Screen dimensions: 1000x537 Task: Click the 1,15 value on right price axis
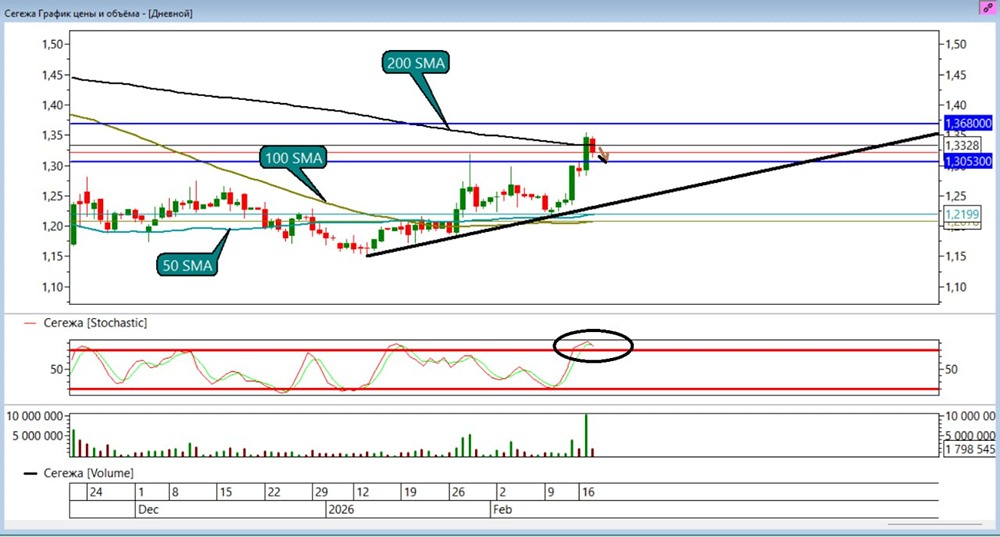(955, 256)
